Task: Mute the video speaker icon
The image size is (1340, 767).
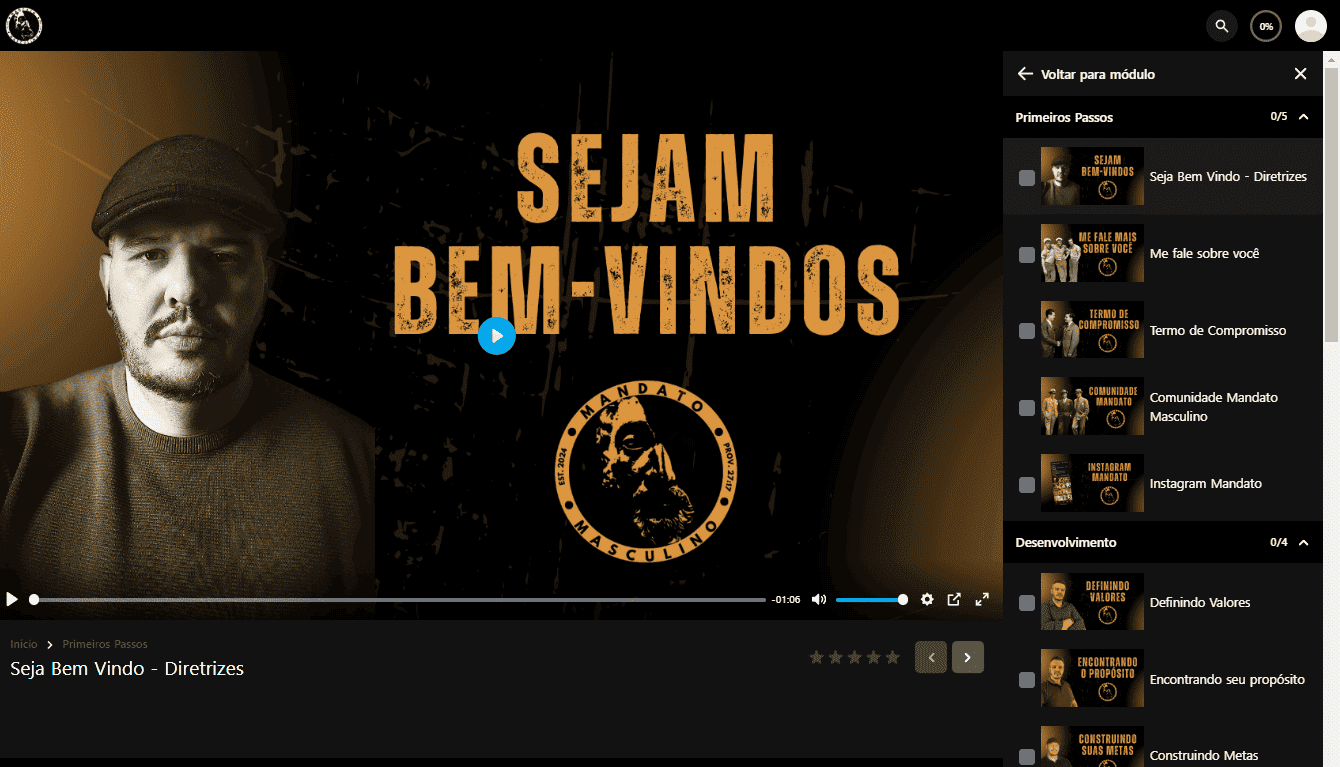Action: (819, 599)
